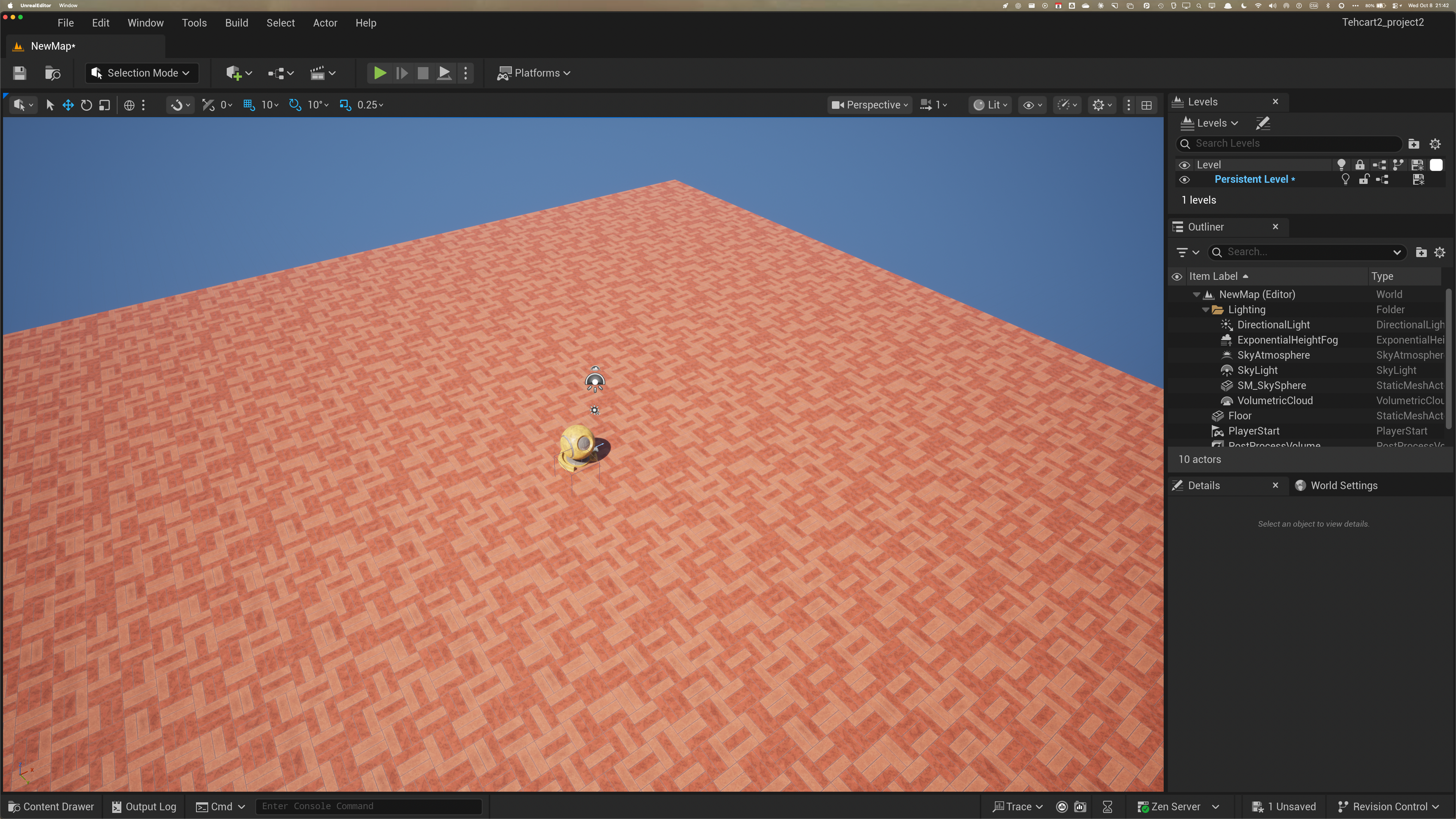
Task: Select the Scale tool in viewport
Action: pos(104,105)
